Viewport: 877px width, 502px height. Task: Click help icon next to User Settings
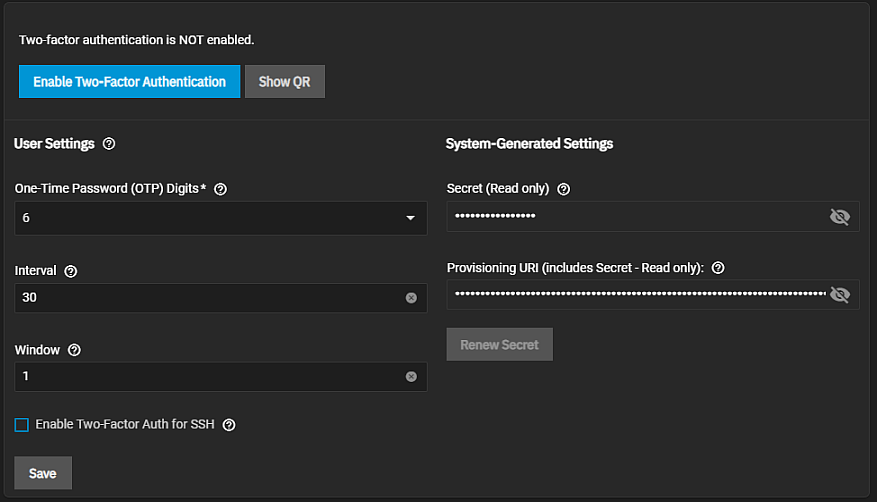click(x=109, y=144)
